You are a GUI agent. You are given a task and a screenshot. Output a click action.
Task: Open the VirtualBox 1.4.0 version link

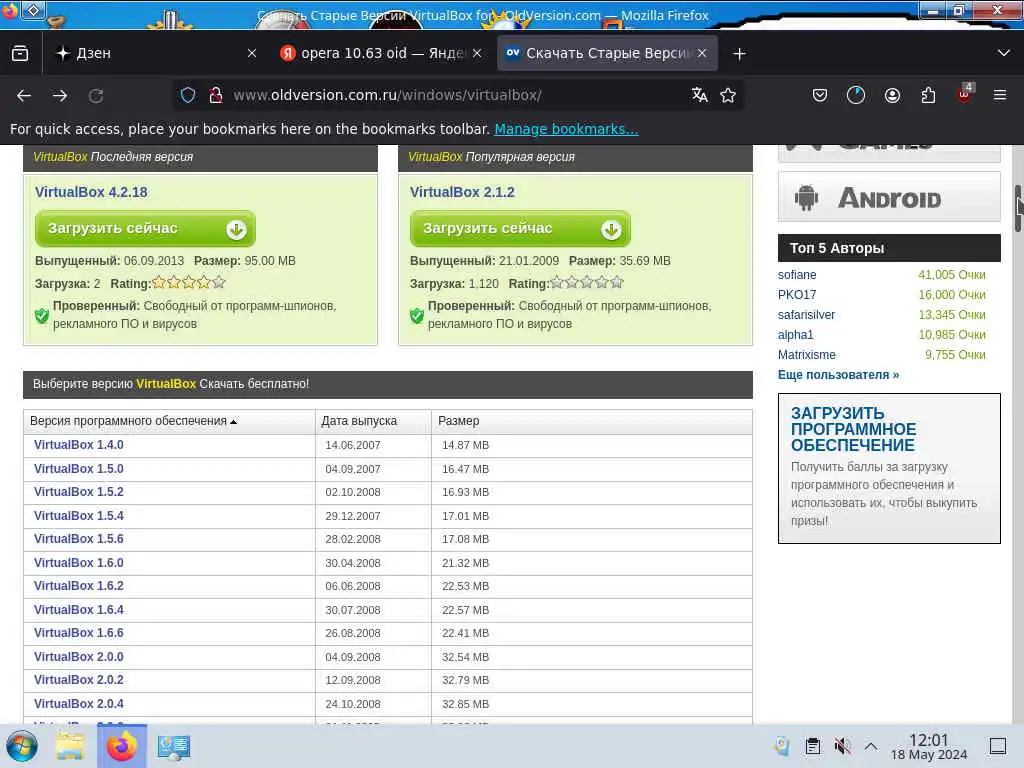click(78, 445)
